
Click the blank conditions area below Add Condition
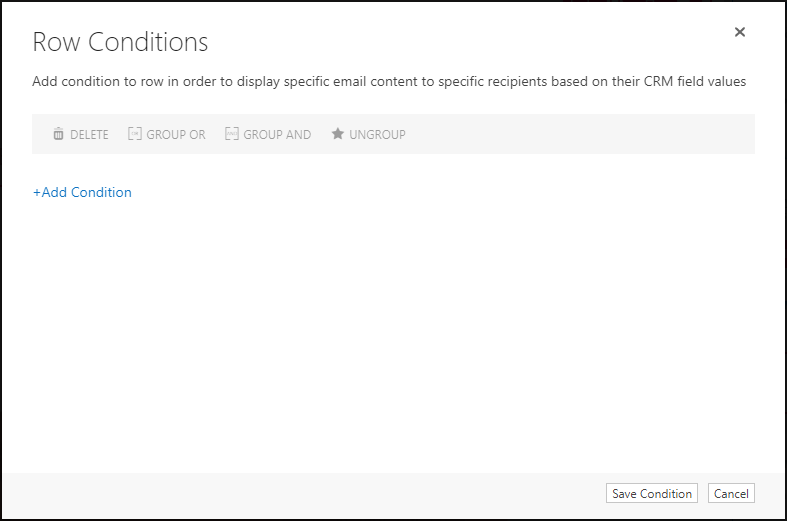pos(394,331)
